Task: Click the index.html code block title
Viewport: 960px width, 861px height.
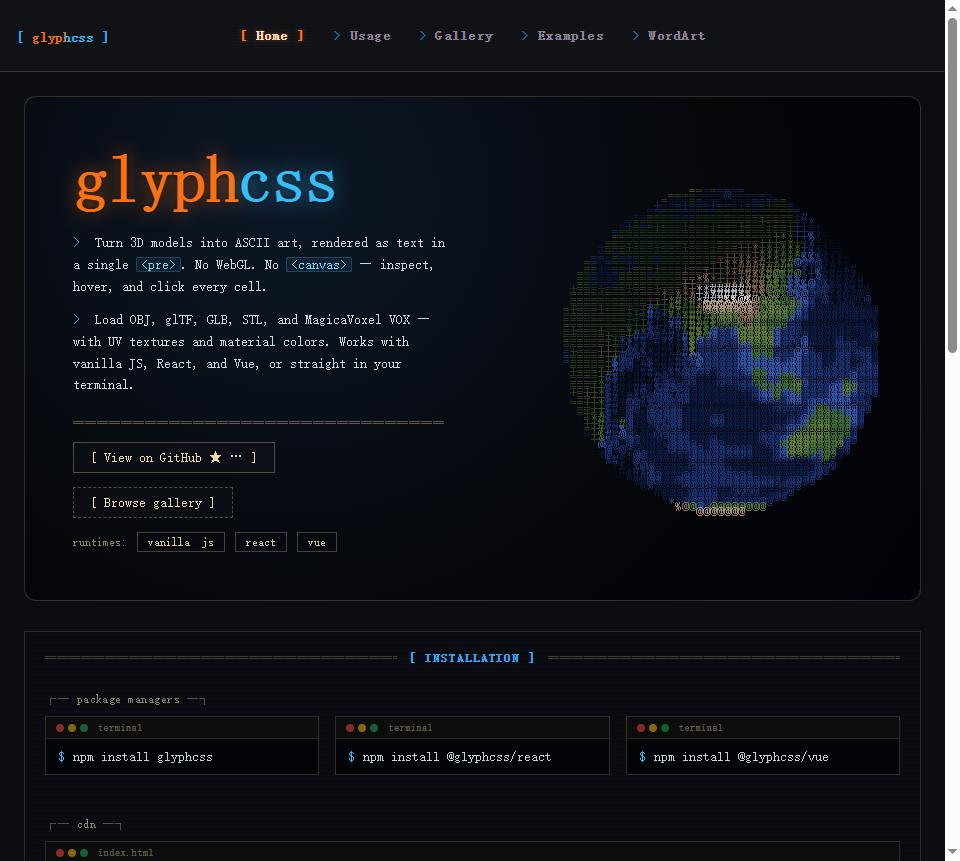Action: [126, 852]
